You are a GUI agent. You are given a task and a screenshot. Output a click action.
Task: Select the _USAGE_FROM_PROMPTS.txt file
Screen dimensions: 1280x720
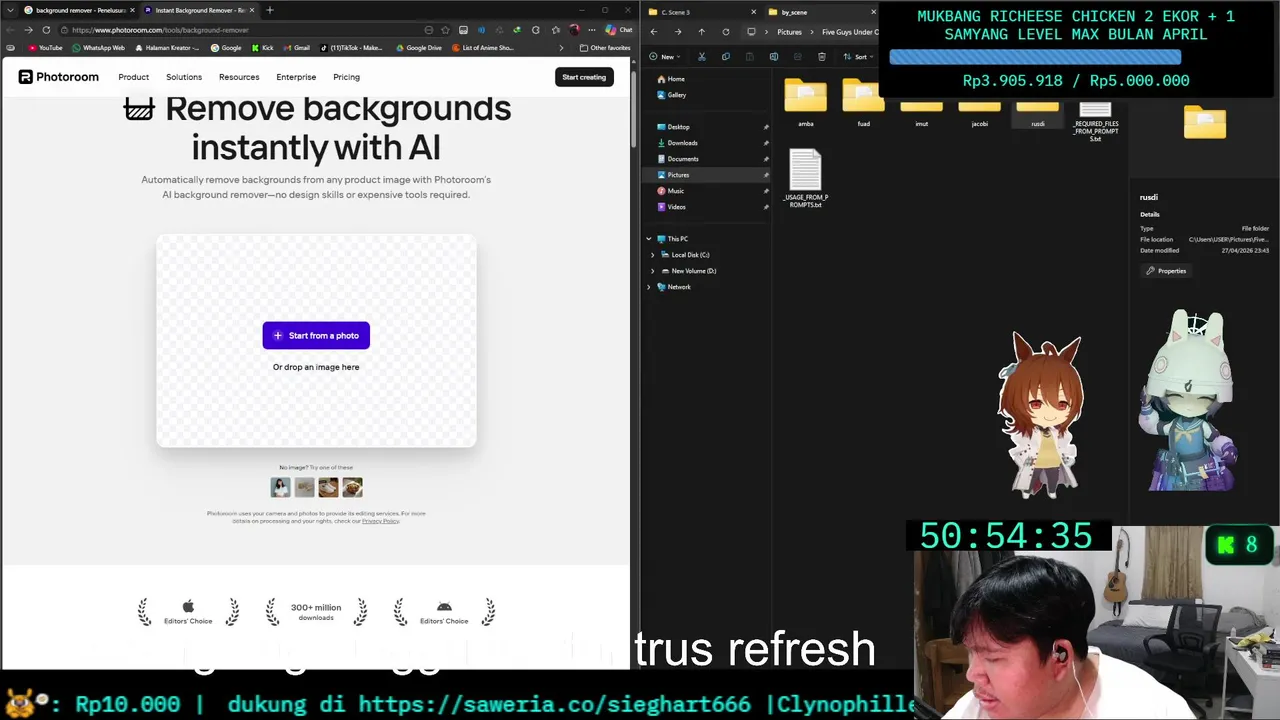point(805,178)
